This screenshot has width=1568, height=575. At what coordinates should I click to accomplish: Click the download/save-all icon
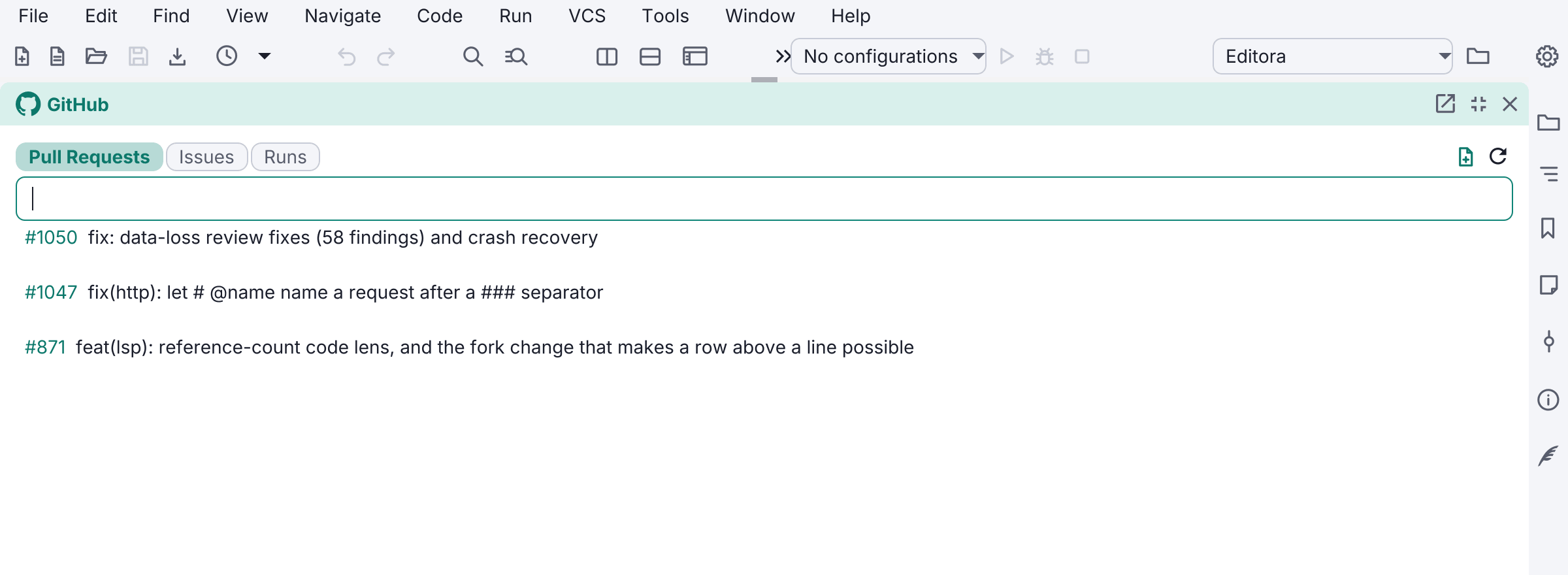[x=177, y=57]
